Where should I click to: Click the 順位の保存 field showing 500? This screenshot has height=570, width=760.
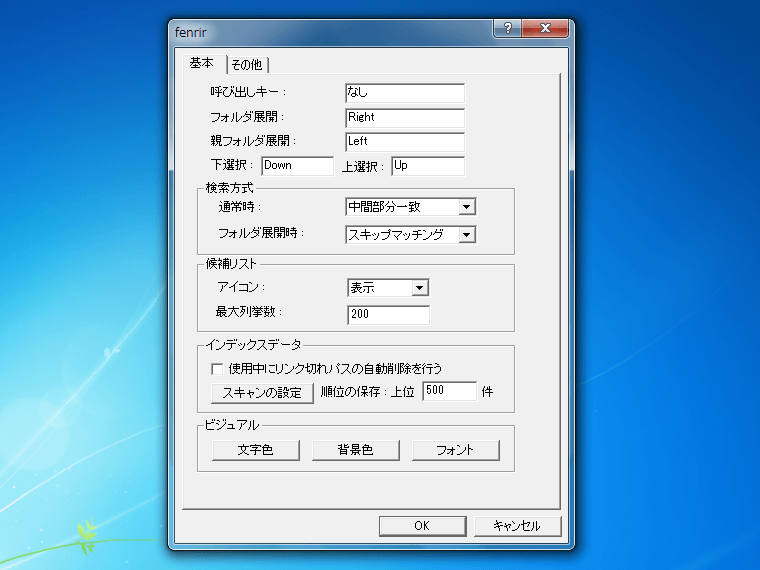(x=449, y=391)
